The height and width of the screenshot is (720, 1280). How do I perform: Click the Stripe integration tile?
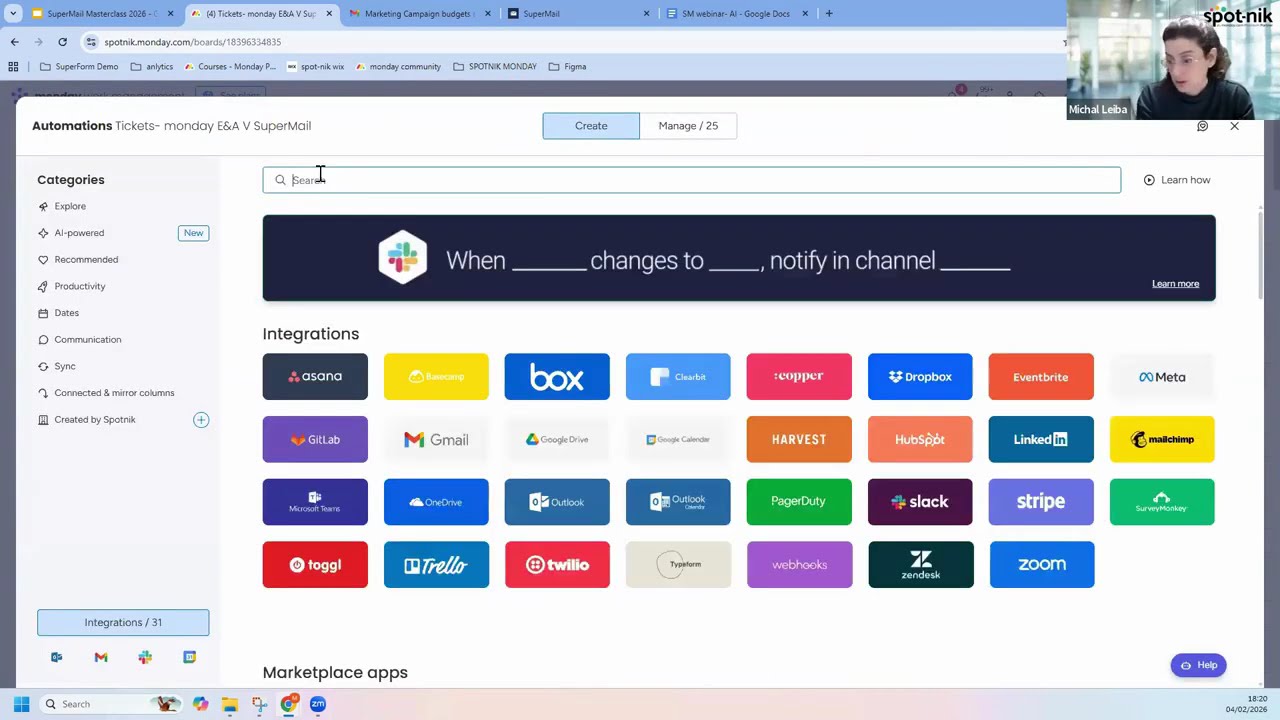pyautogui.click(x=1041, y=502)
